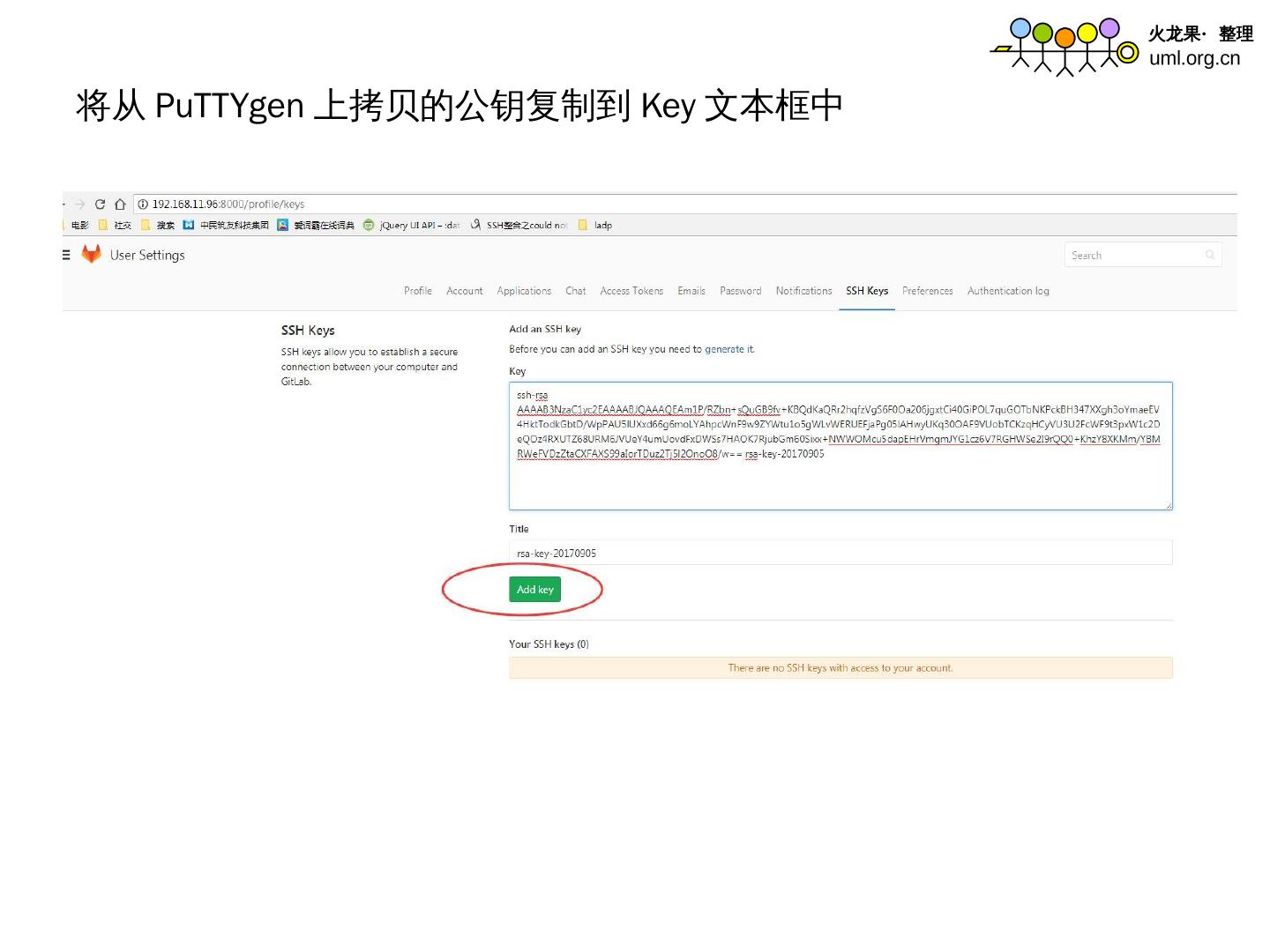Image resolution: width=1270 pixels, height=952 pixels.
Task: Open the Preferences tab
Action: (928, 291)
